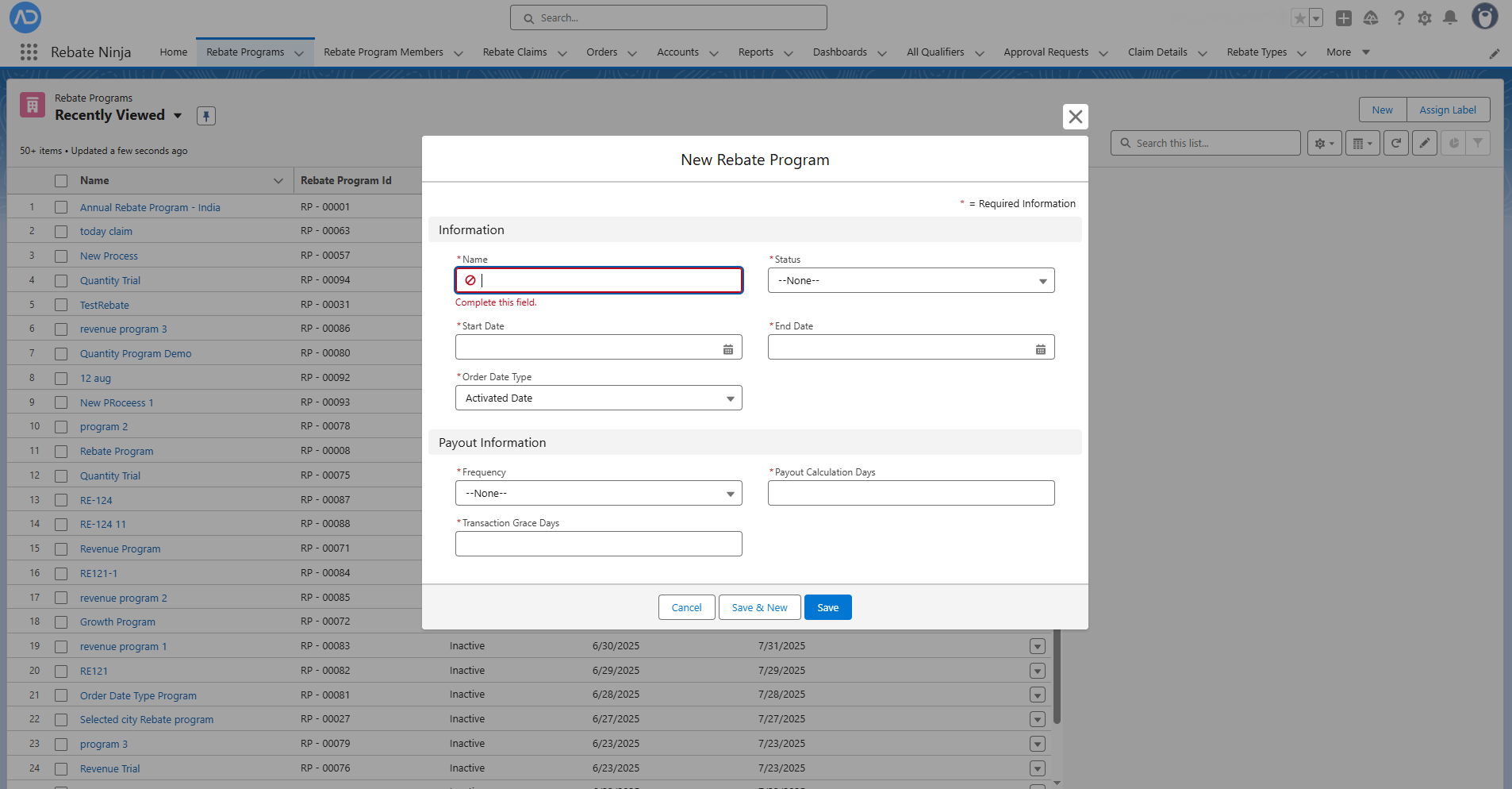
Task: Open the Start Date calendar picker
Action: (728, 347)
